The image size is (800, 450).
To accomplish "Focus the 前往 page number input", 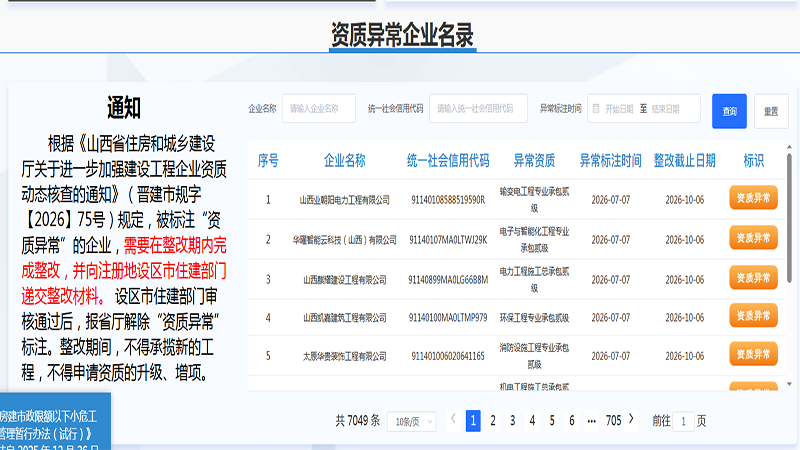I will (683, 421).
